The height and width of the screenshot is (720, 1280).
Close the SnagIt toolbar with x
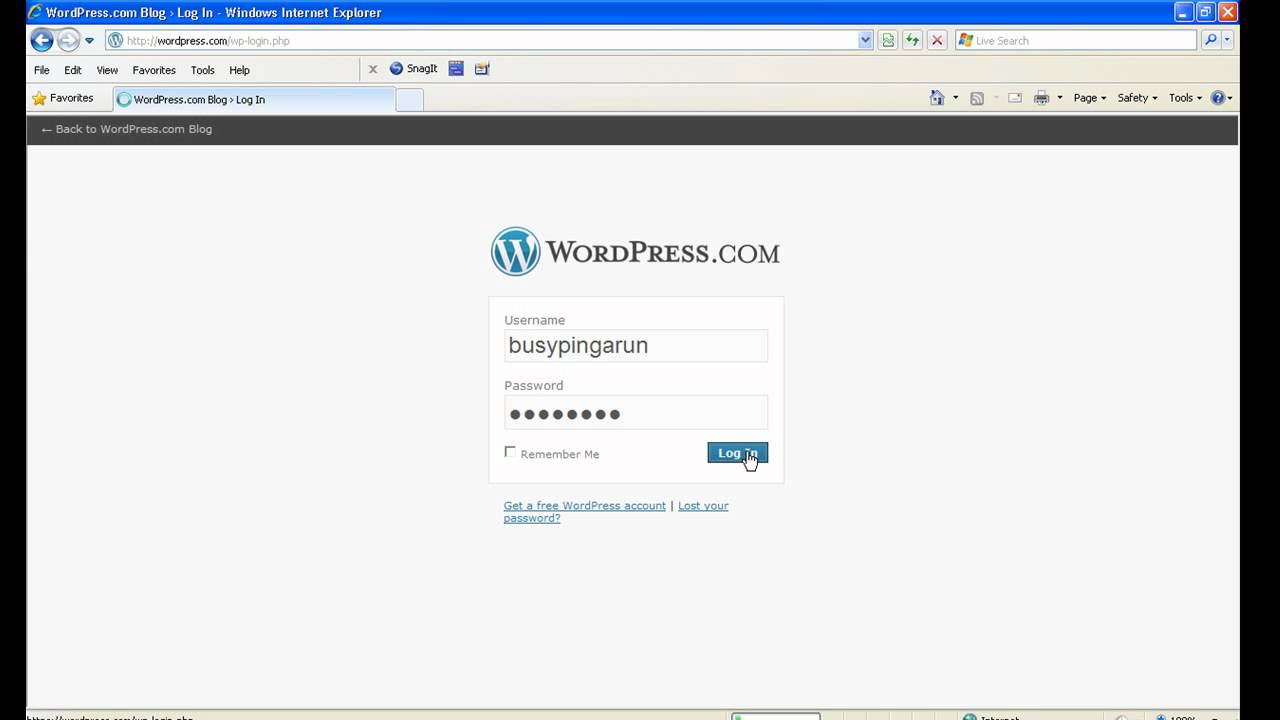coord(373,69)
